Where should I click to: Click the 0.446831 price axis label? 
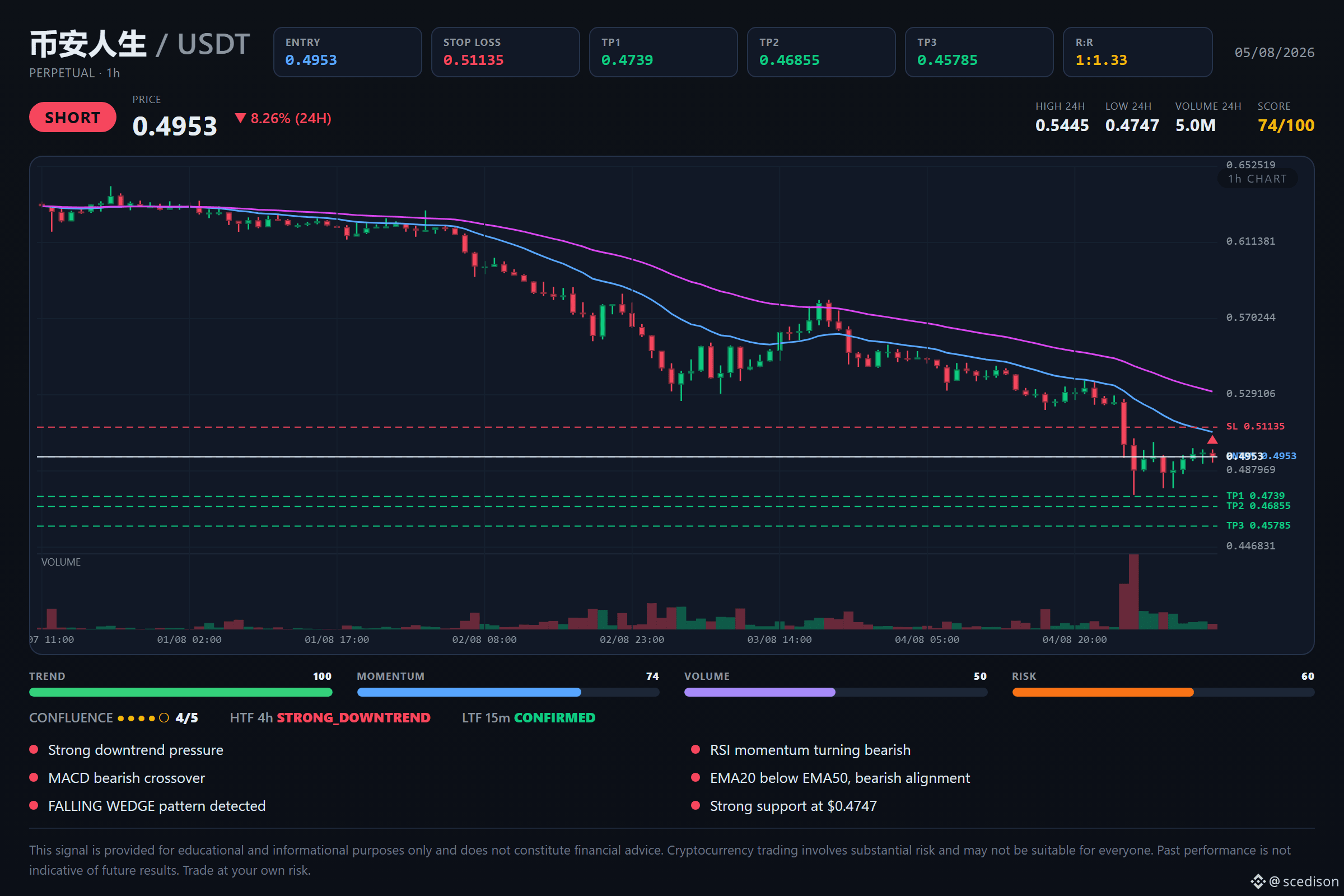coord(1250,545)
